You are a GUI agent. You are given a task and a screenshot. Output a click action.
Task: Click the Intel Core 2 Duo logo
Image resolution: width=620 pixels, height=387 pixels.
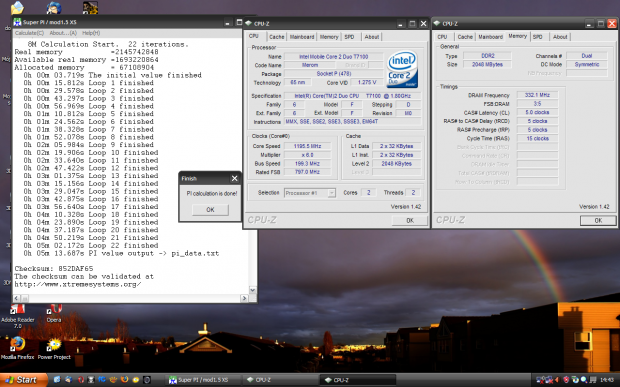[x=402, y=69]
